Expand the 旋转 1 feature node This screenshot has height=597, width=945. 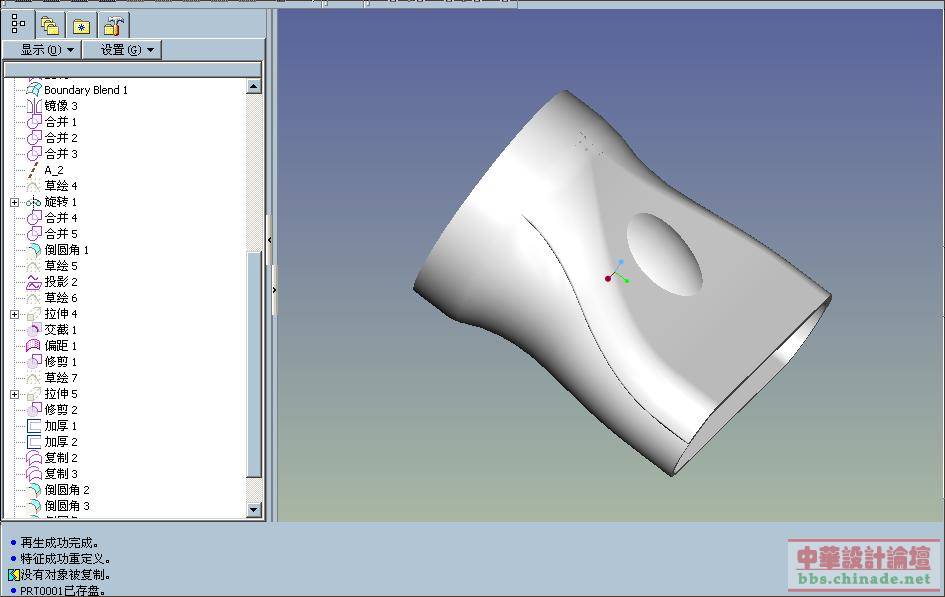click(x=14, y=202)
